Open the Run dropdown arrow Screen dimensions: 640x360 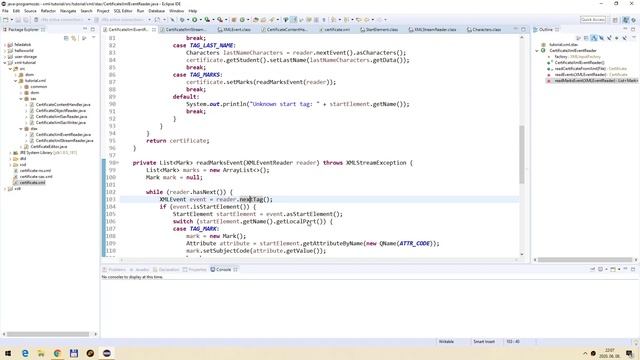coord(200,20)
